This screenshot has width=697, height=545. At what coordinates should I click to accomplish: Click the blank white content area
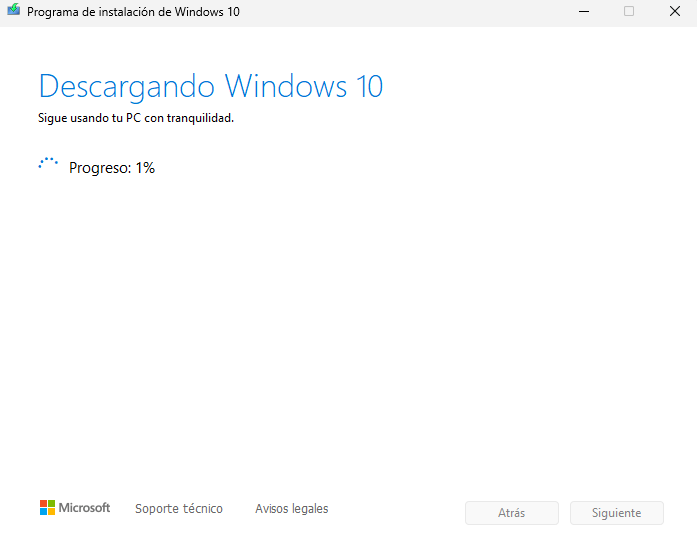(x=350, y=330)
